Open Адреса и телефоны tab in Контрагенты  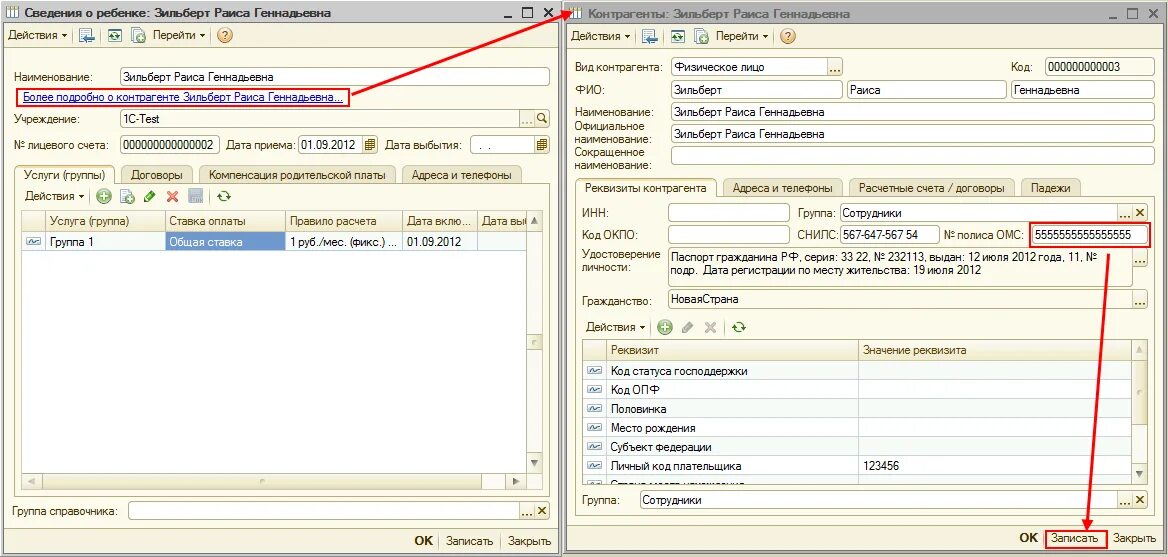pos(782,188)
